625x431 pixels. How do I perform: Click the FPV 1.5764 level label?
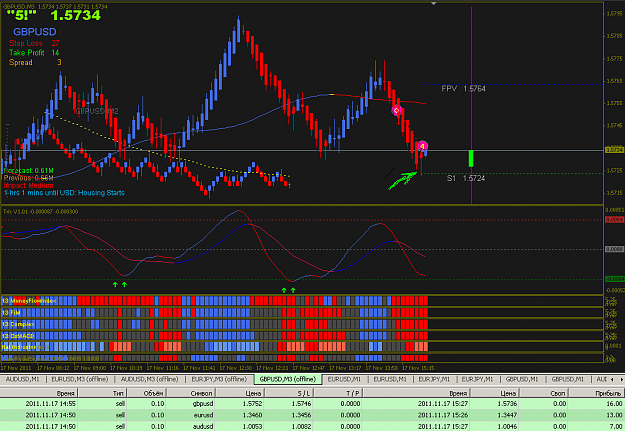click(x=463, y=89)
